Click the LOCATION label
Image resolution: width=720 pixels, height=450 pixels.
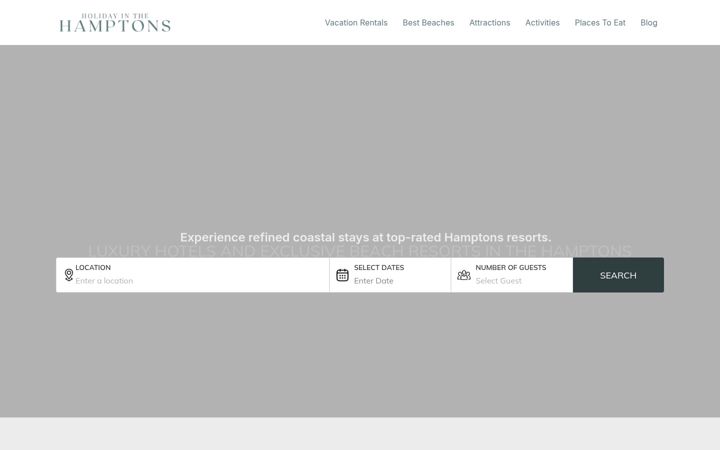(x=93, y=267)
